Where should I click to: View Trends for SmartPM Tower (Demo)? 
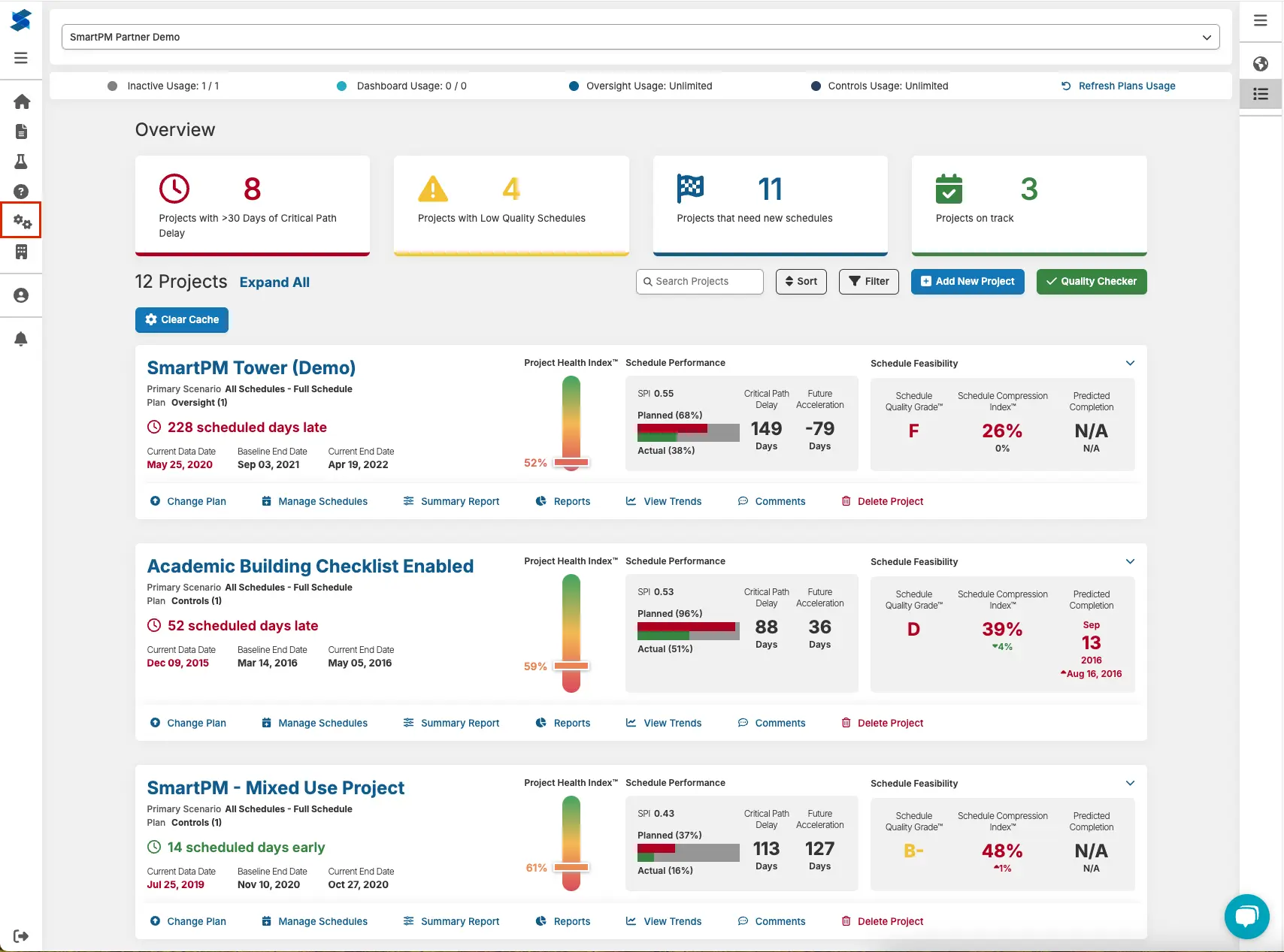click(x=664, y=501)
